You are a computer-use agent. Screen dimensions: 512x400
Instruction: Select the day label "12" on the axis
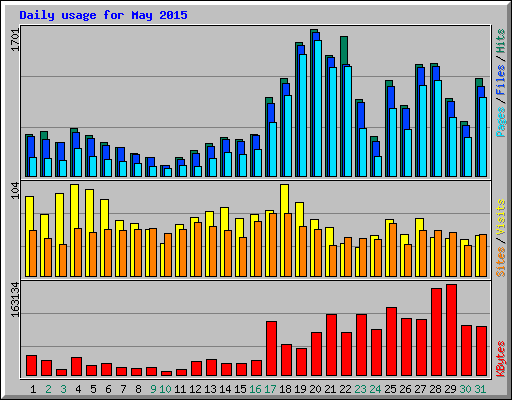point(195,389)
